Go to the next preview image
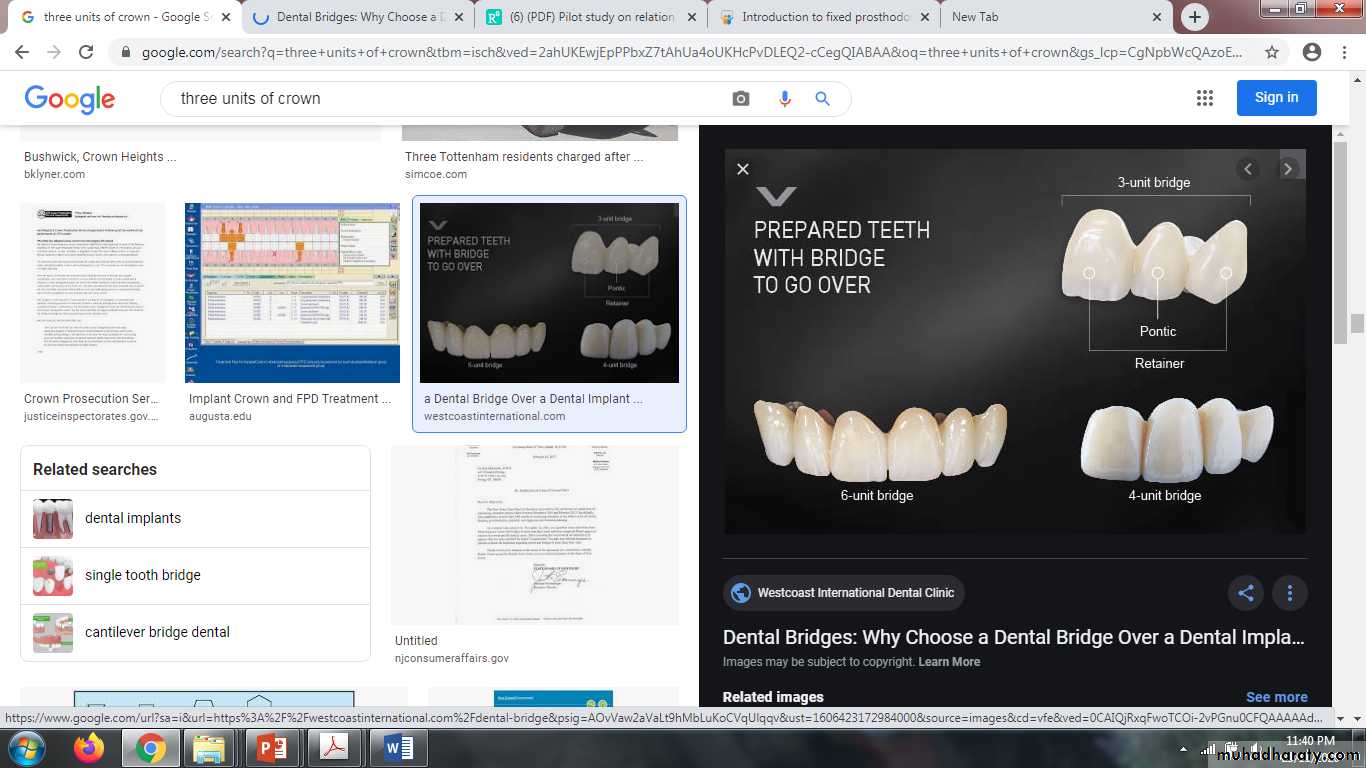 pyautogui.click(x=1288, y=169)
